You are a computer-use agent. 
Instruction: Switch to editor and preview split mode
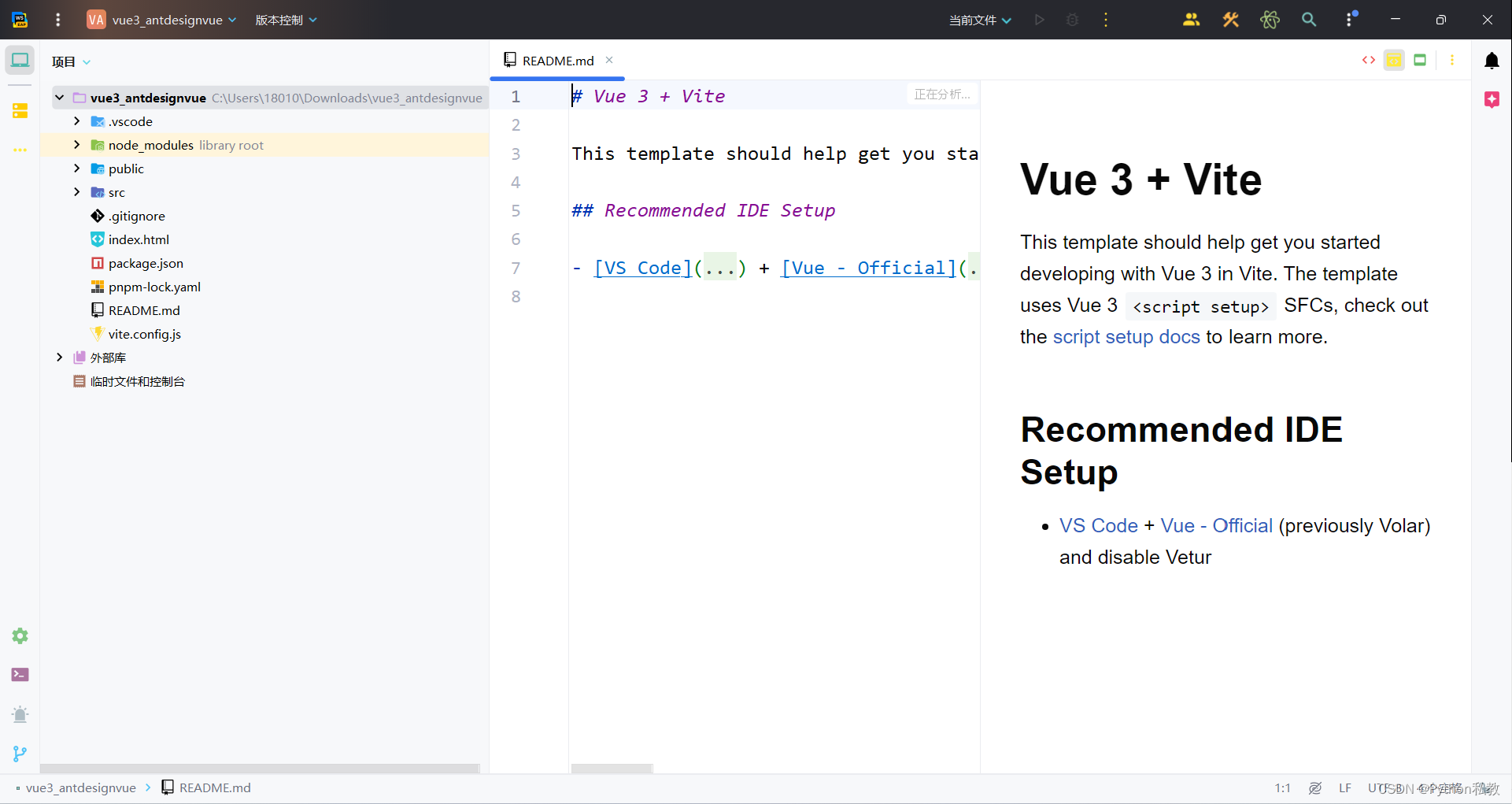[1394, 60]
